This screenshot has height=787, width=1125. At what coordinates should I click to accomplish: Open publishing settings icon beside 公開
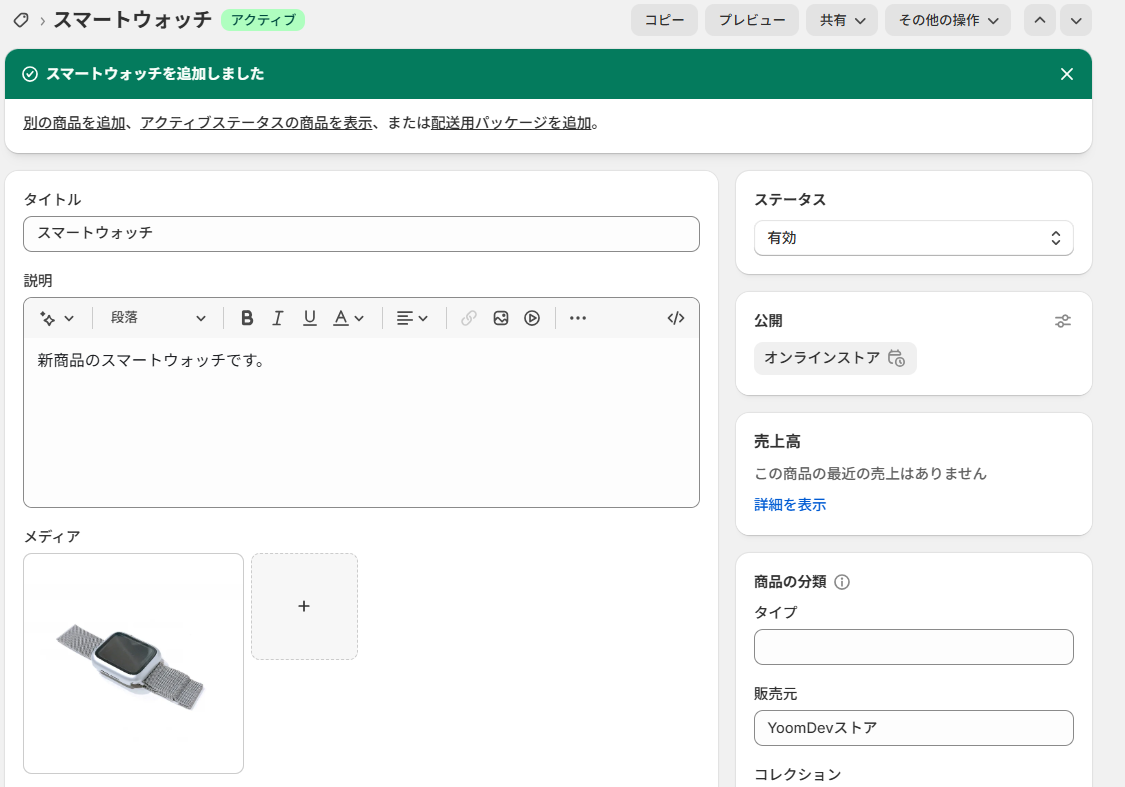pyautogui.click(x=1063, y=321)
